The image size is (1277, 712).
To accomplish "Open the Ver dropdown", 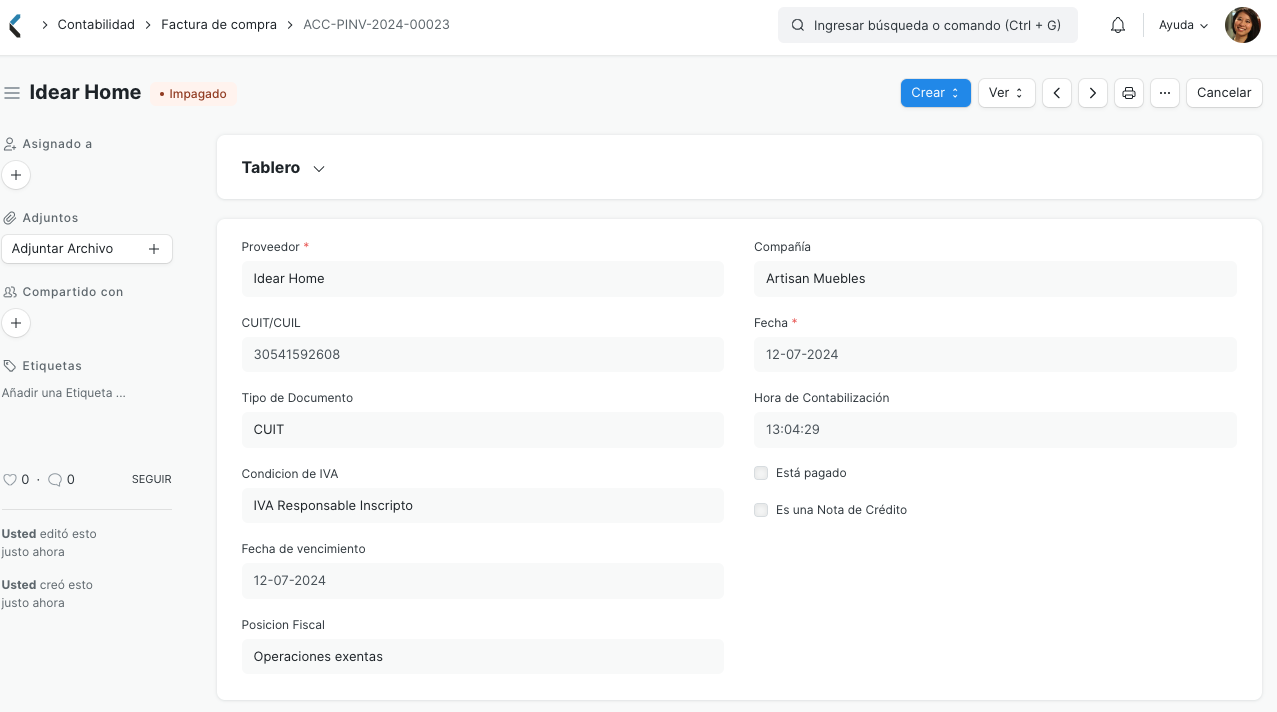I will pyautogui.click(x=1006, y=93).
